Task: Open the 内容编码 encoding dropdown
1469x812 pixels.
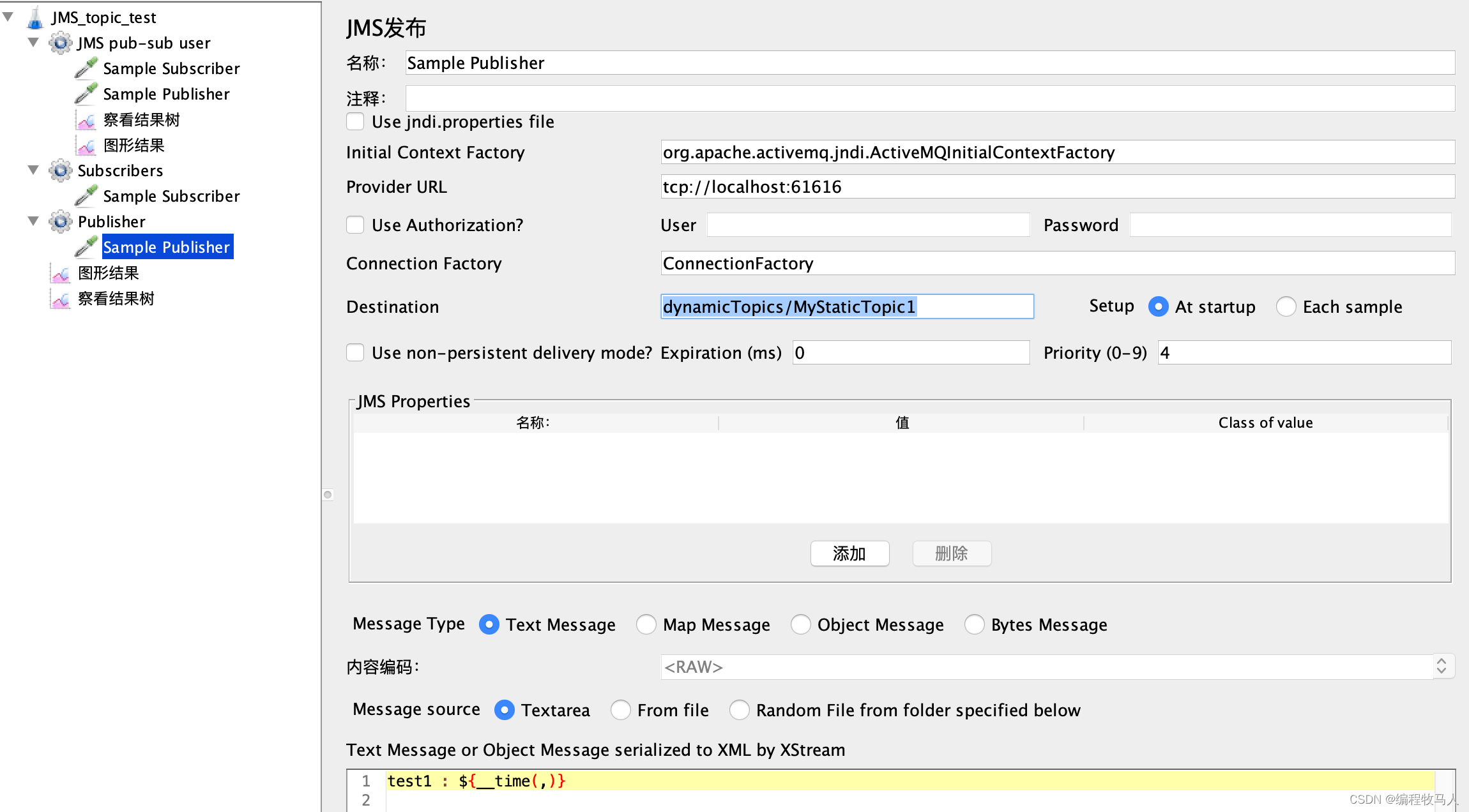Action: point(1441,666)
